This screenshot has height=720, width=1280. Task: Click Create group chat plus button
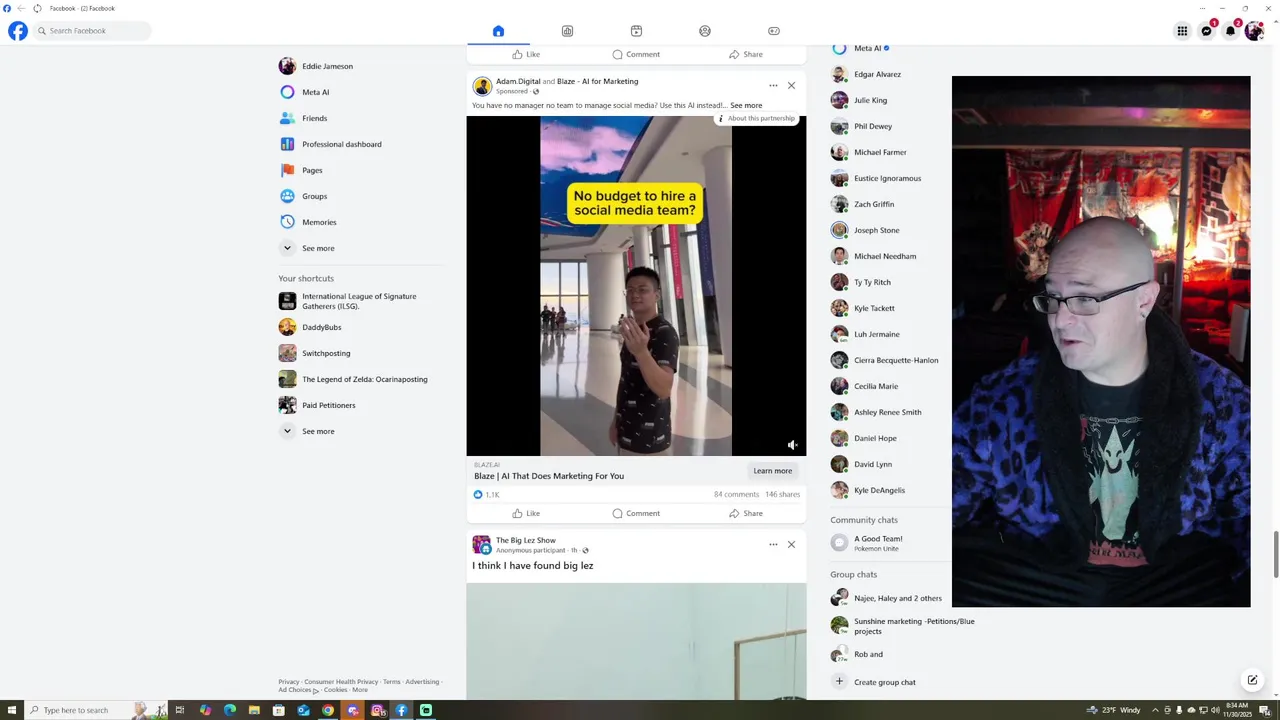839,682
